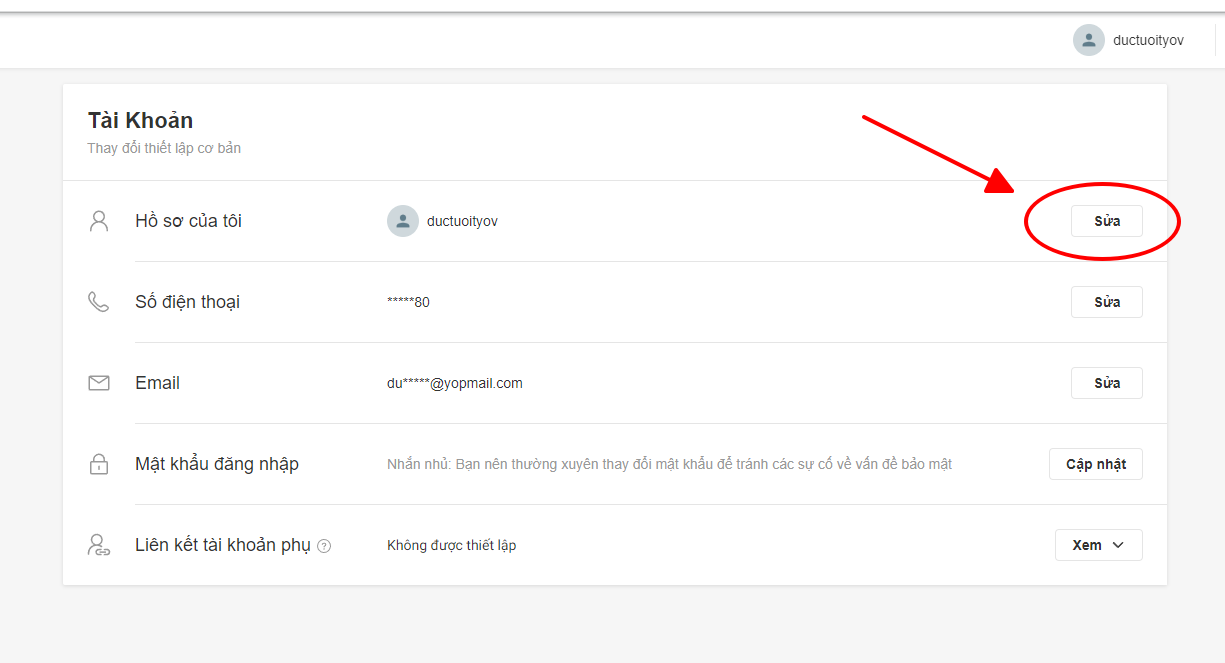Image resolution: width=1225 pixels, height=663 pixels.
Task: Click the Liên kết tài khoản phụ label
Action: (222, 545)
